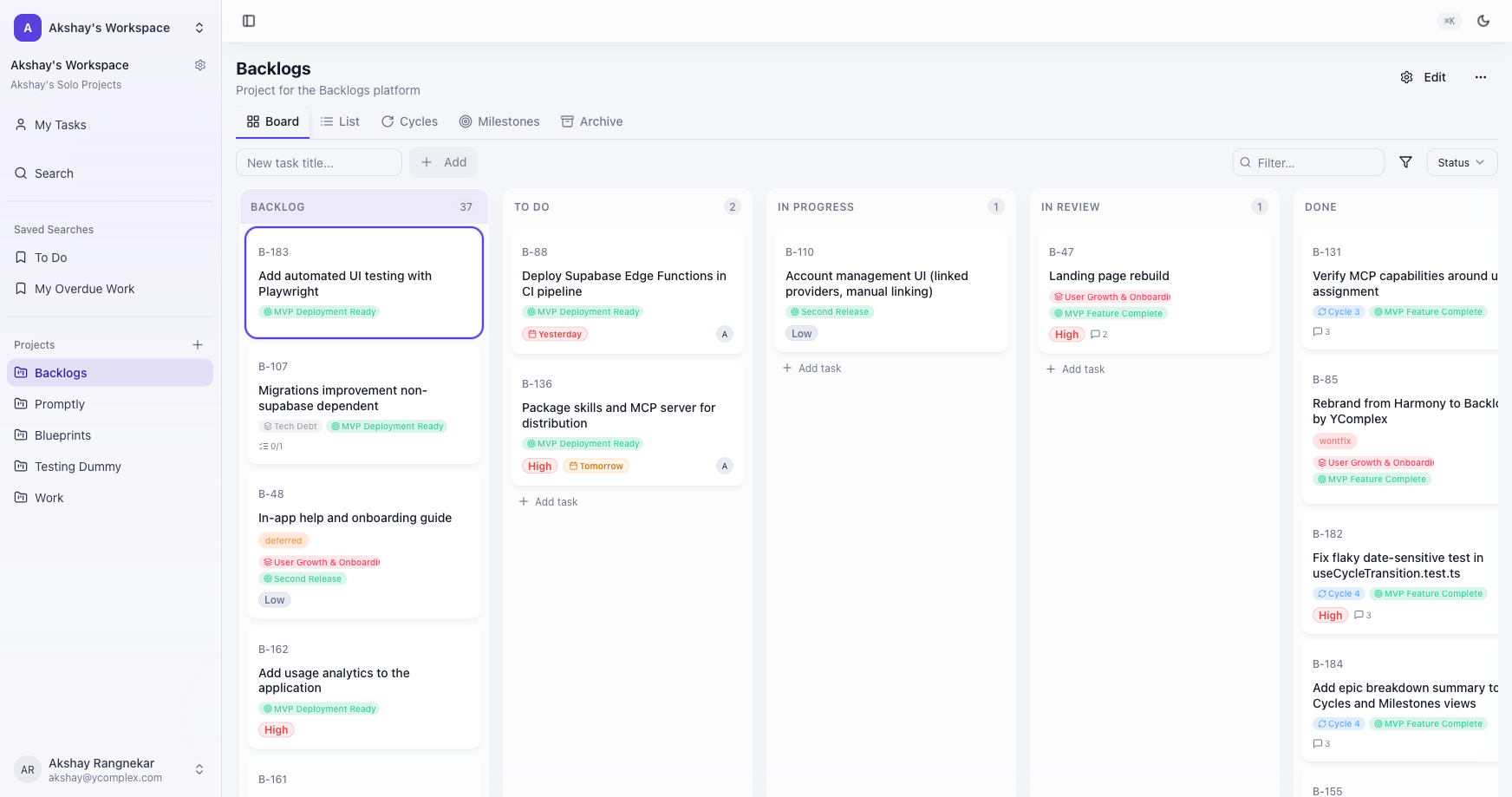Toggle dark mode with the moon icon
This screenshot has width=1512, height=797.
click(x=1483, y=21)
